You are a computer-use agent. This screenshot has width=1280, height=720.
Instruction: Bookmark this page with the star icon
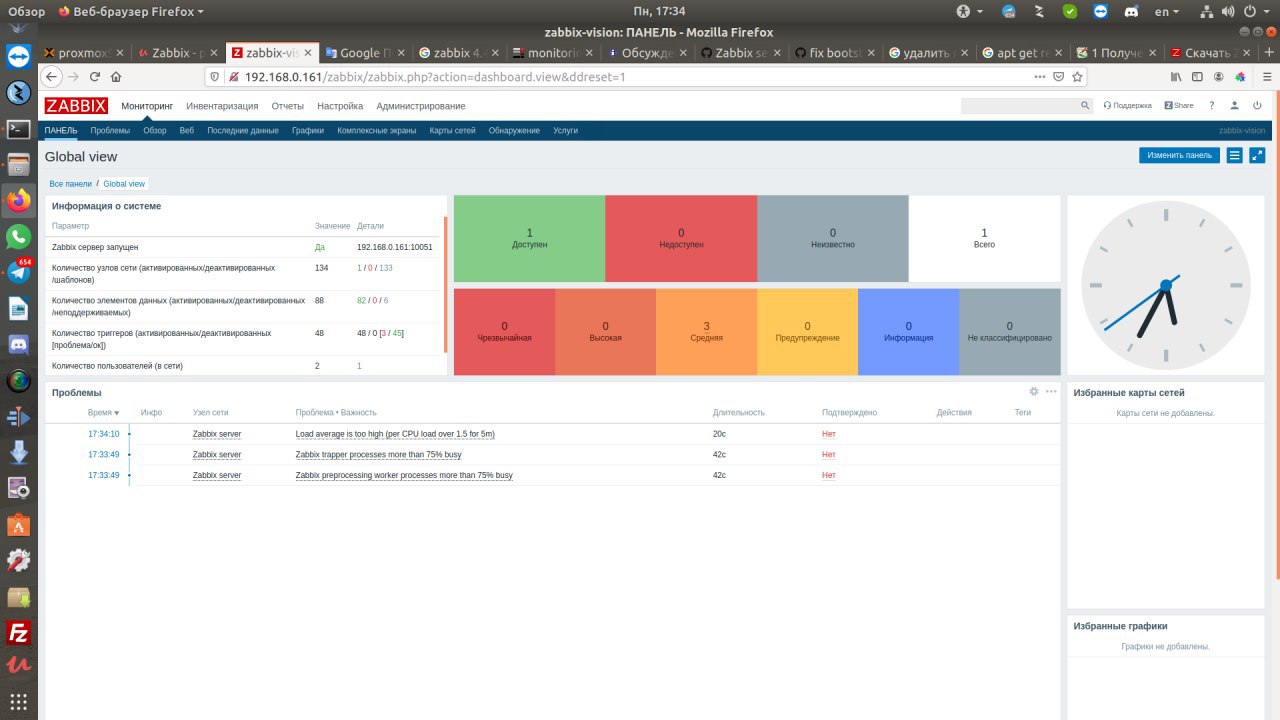(1078, 76)
